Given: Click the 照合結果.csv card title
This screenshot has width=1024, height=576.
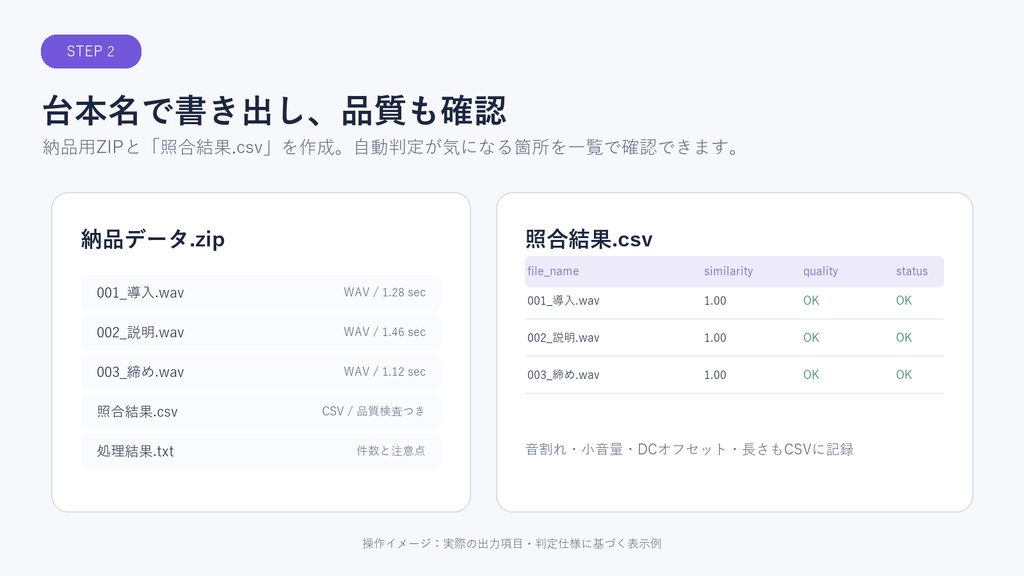Looking at the screenshot, I should [x=589, y=239].
